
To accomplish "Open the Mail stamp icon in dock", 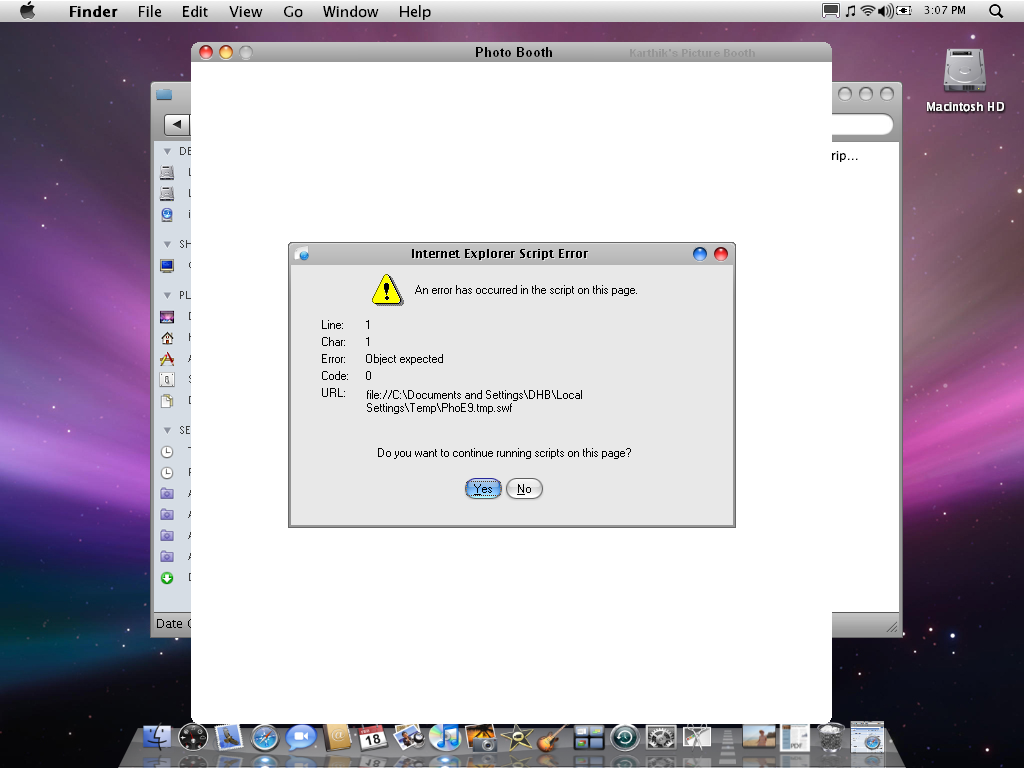I will point(229,738).
